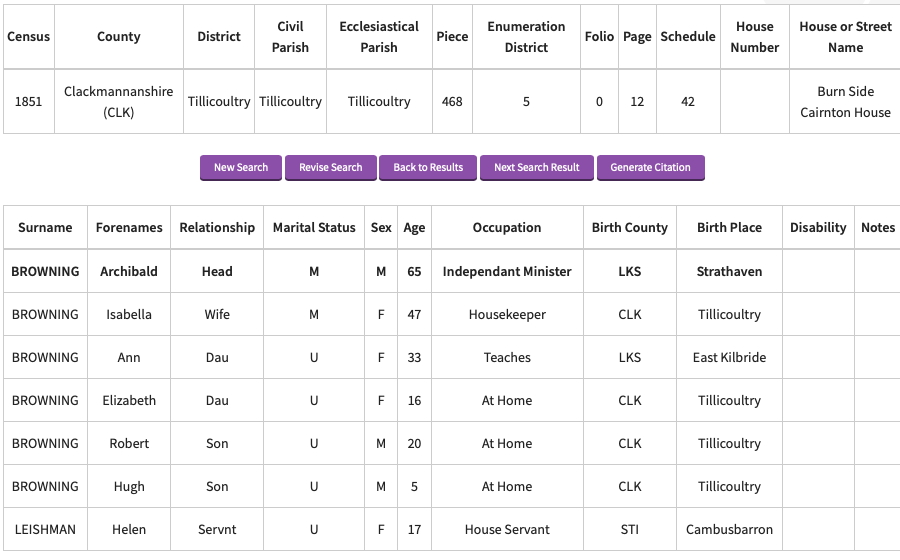This screenshot has width=900, height=560.
Task: Click the Clackmannanshire (CLK) county cell
Action: pos(119,101)
